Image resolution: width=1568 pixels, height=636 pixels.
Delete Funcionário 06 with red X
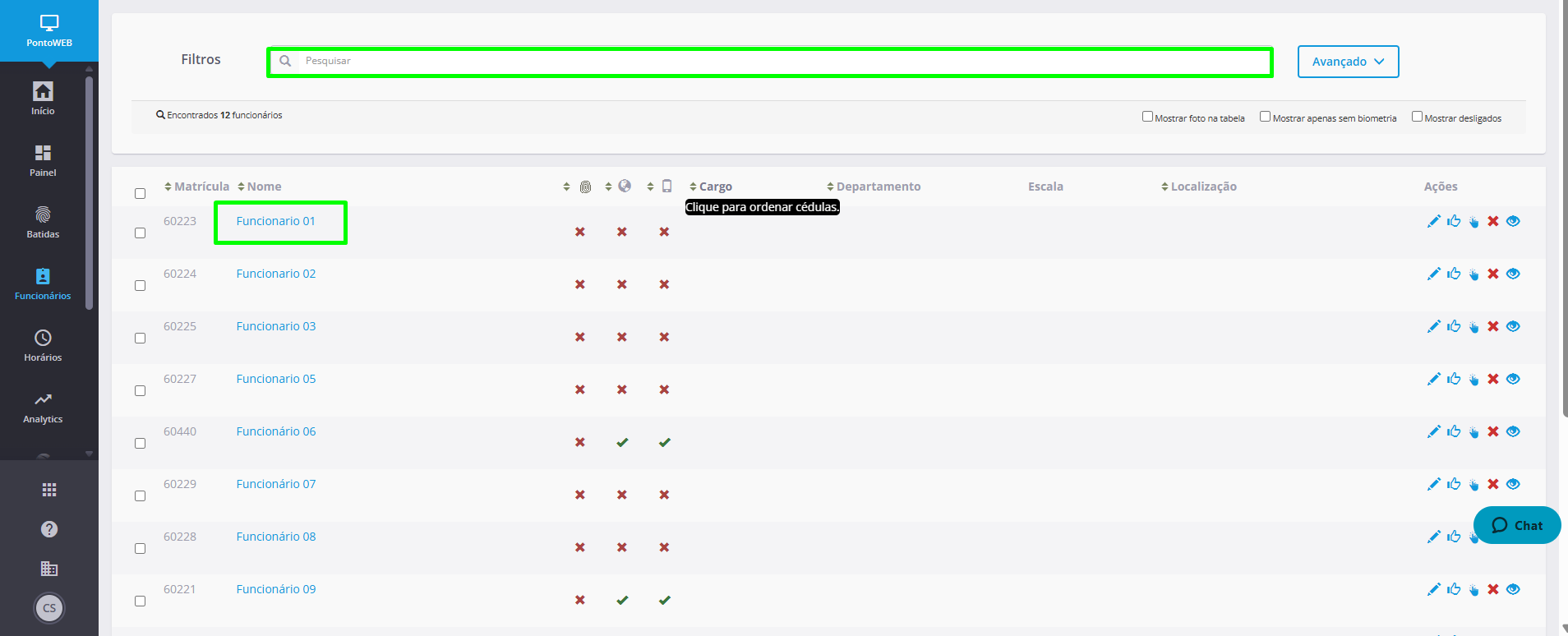[1493, 431]
